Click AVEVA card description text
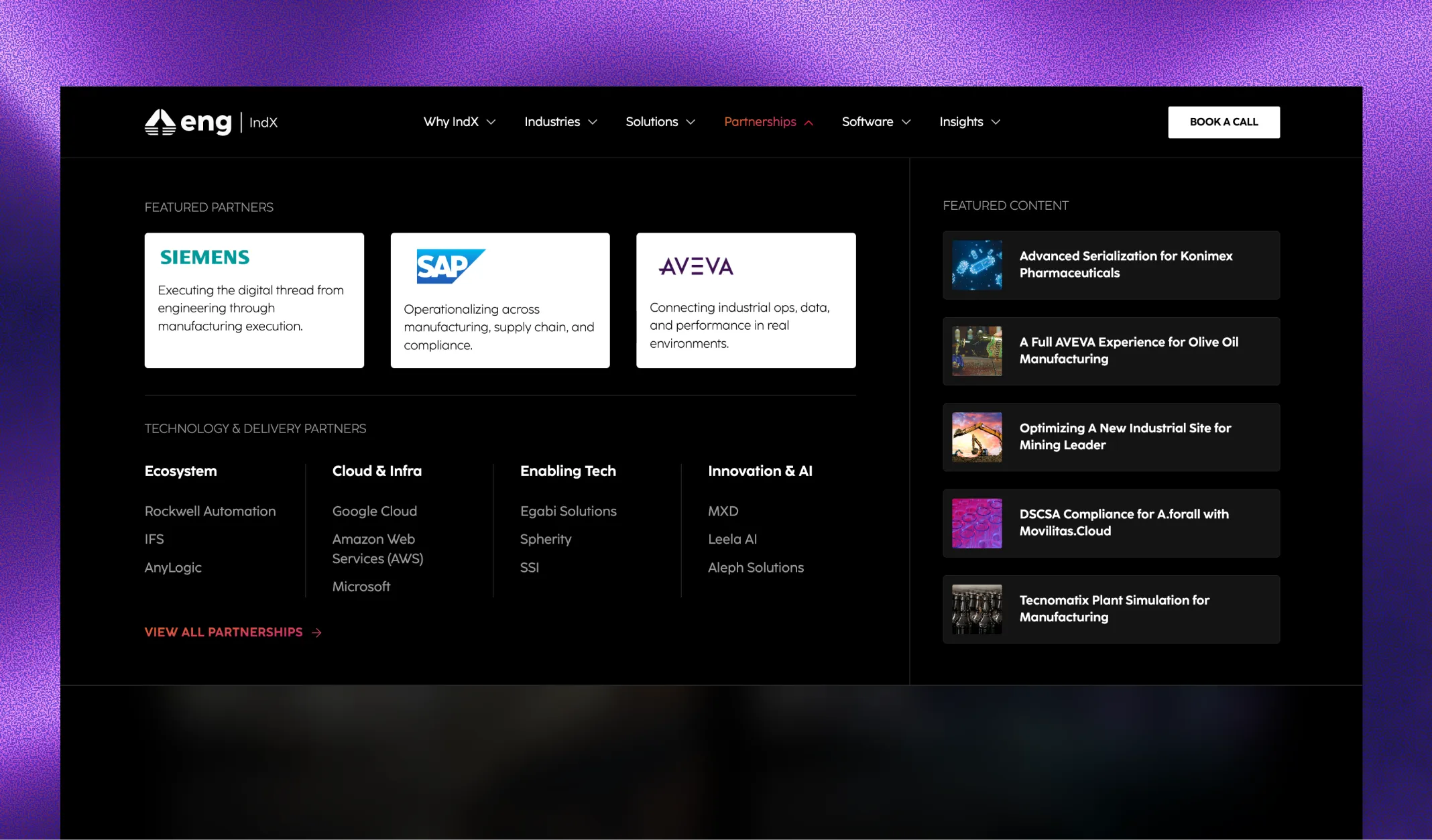The height and width of the screenshot is (840, 1432). tap(739, 325)
